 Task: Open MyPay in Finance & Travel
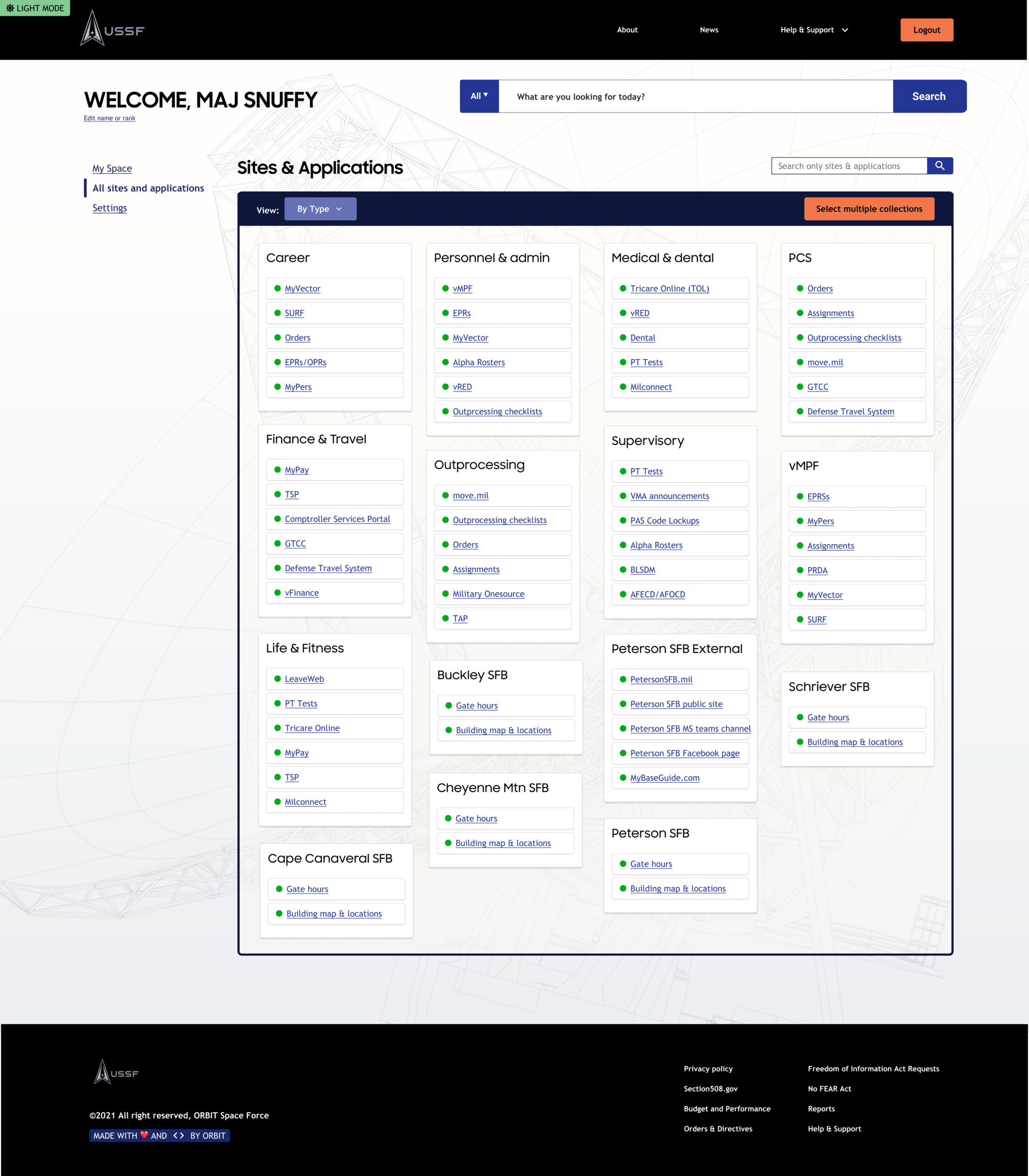point(296,469)
